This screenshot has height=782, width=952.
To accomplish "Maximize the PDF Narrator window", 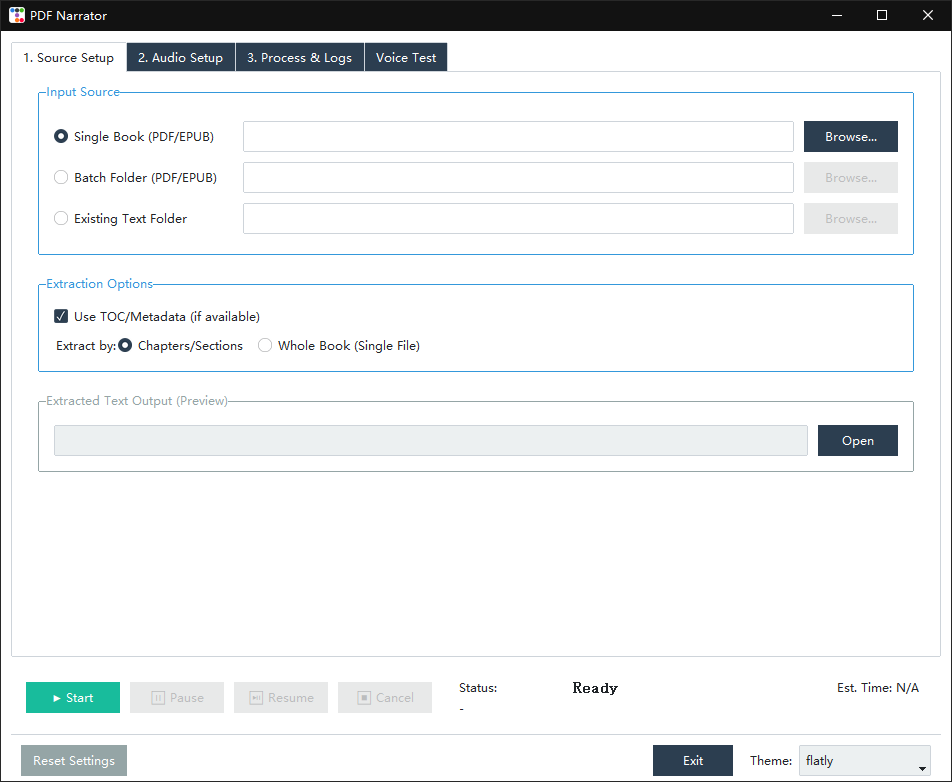I will 882,15.
